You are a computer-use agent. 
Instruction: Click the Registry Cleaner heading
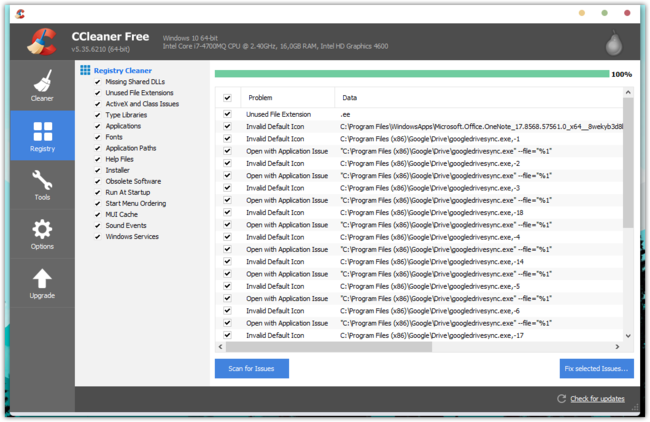pos(123,70)
